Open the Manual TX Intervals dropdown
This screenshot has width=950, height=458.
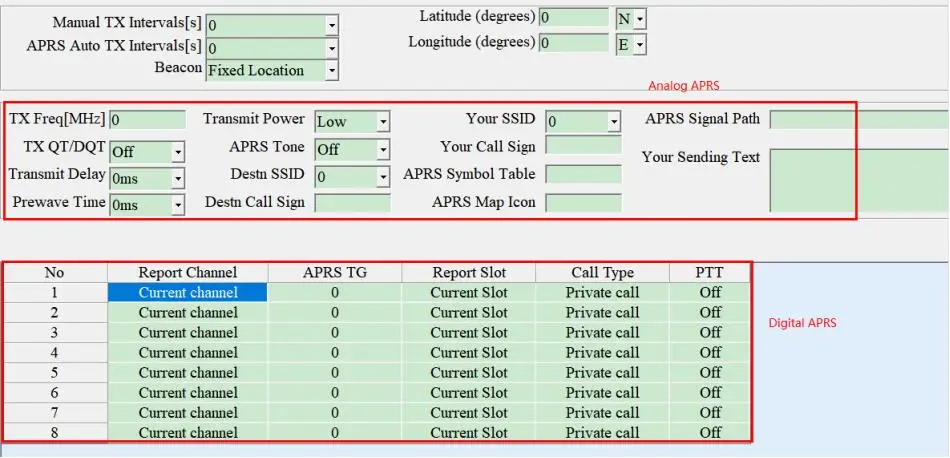click(331, 26)
